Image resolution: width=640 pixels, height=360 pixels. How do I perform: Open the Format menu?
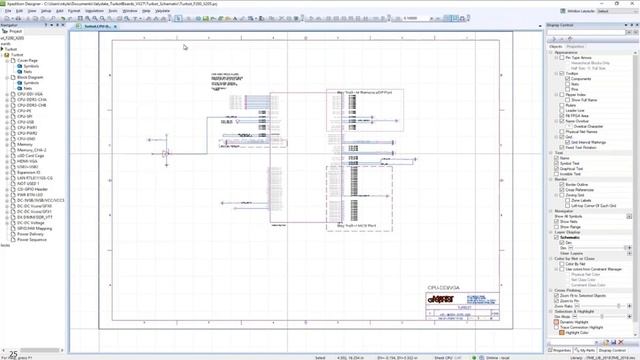pyautogui.click(x=74, y=11)
